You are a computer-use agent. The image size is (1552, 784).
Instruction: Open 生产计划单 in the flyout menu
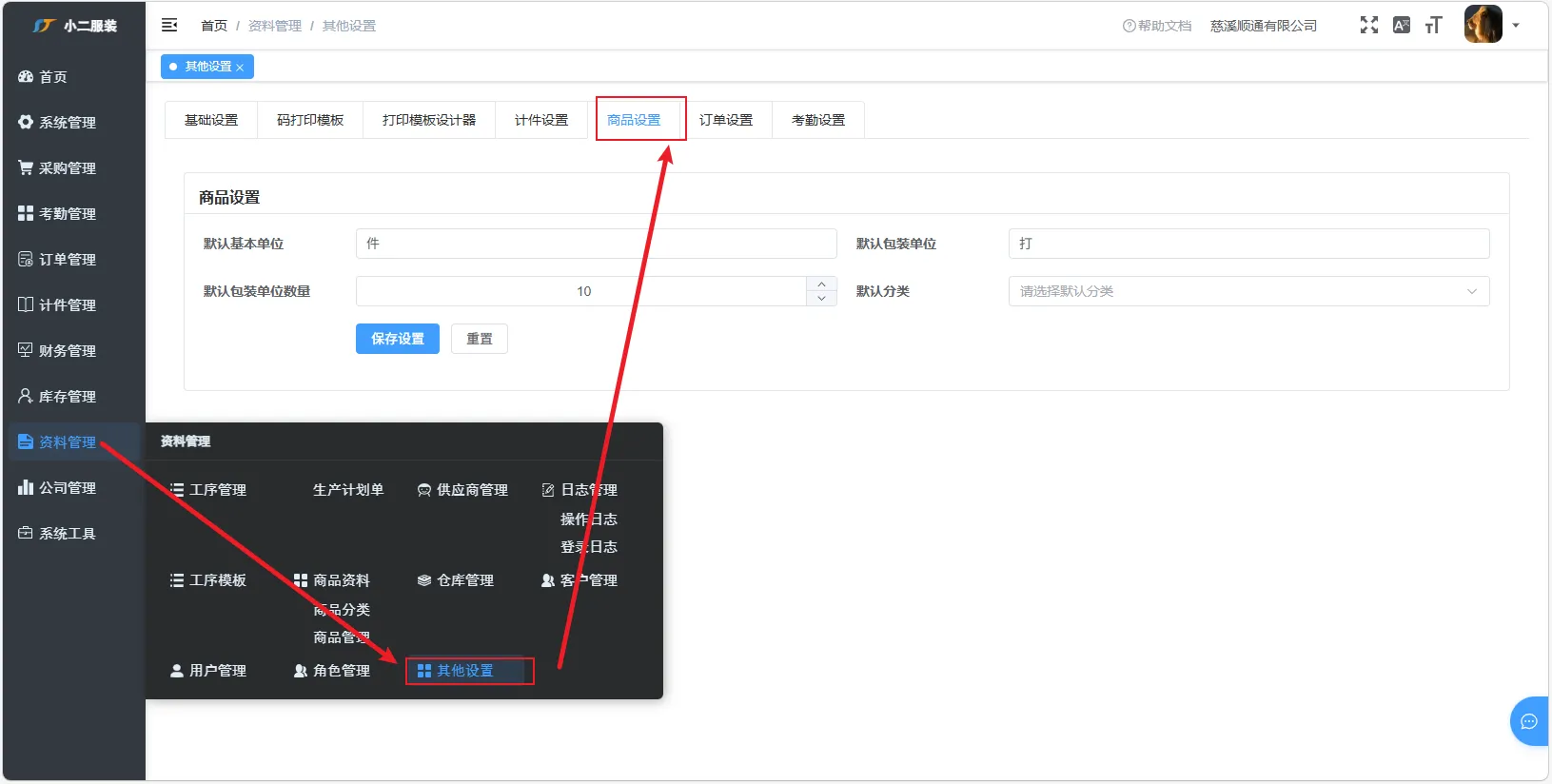(x=348, y=490)
